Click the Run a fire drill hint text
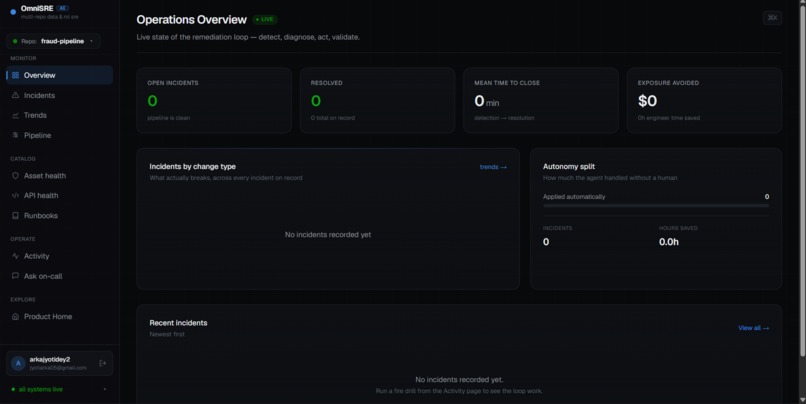806x404 pixels. click(x=459, y=391)
